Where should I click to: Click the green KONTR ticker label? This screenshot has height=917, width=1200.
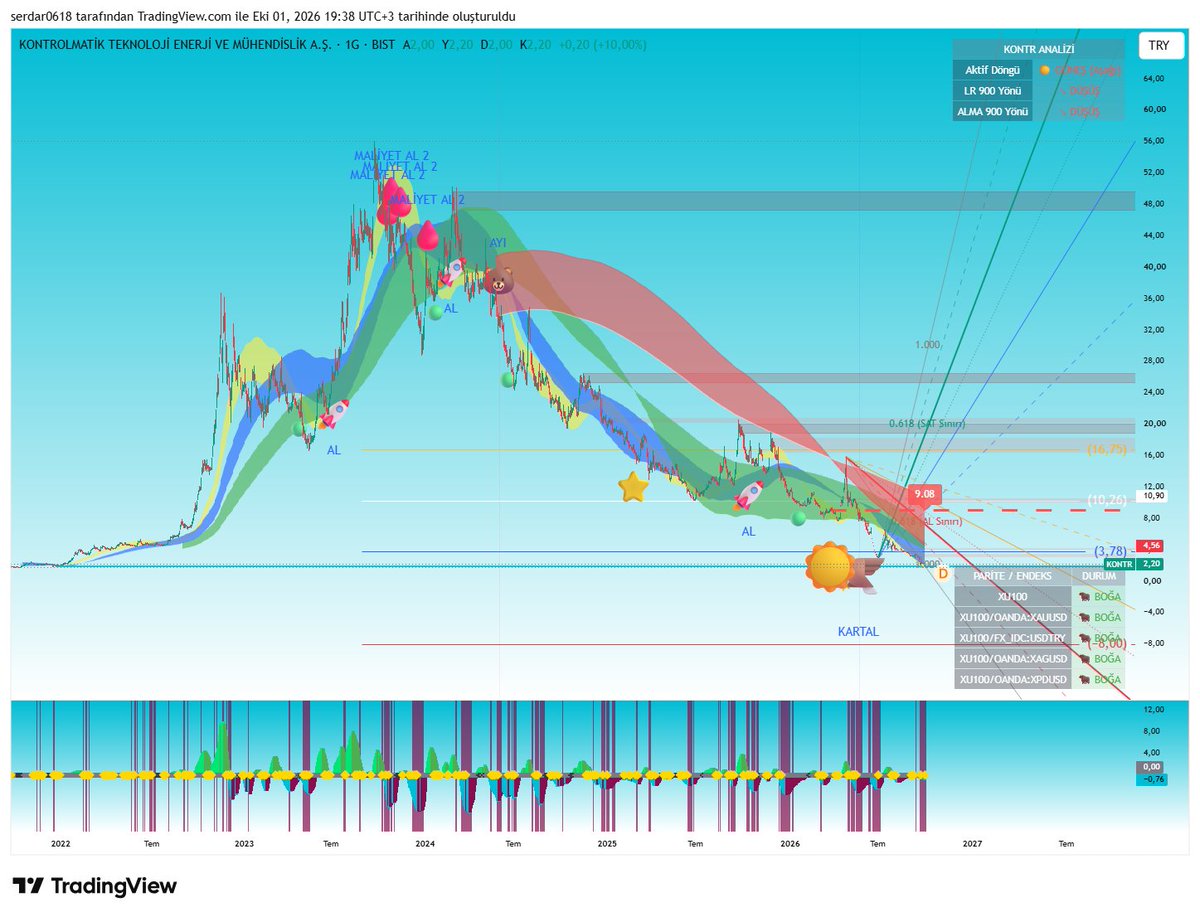[x=1119, y=564]
